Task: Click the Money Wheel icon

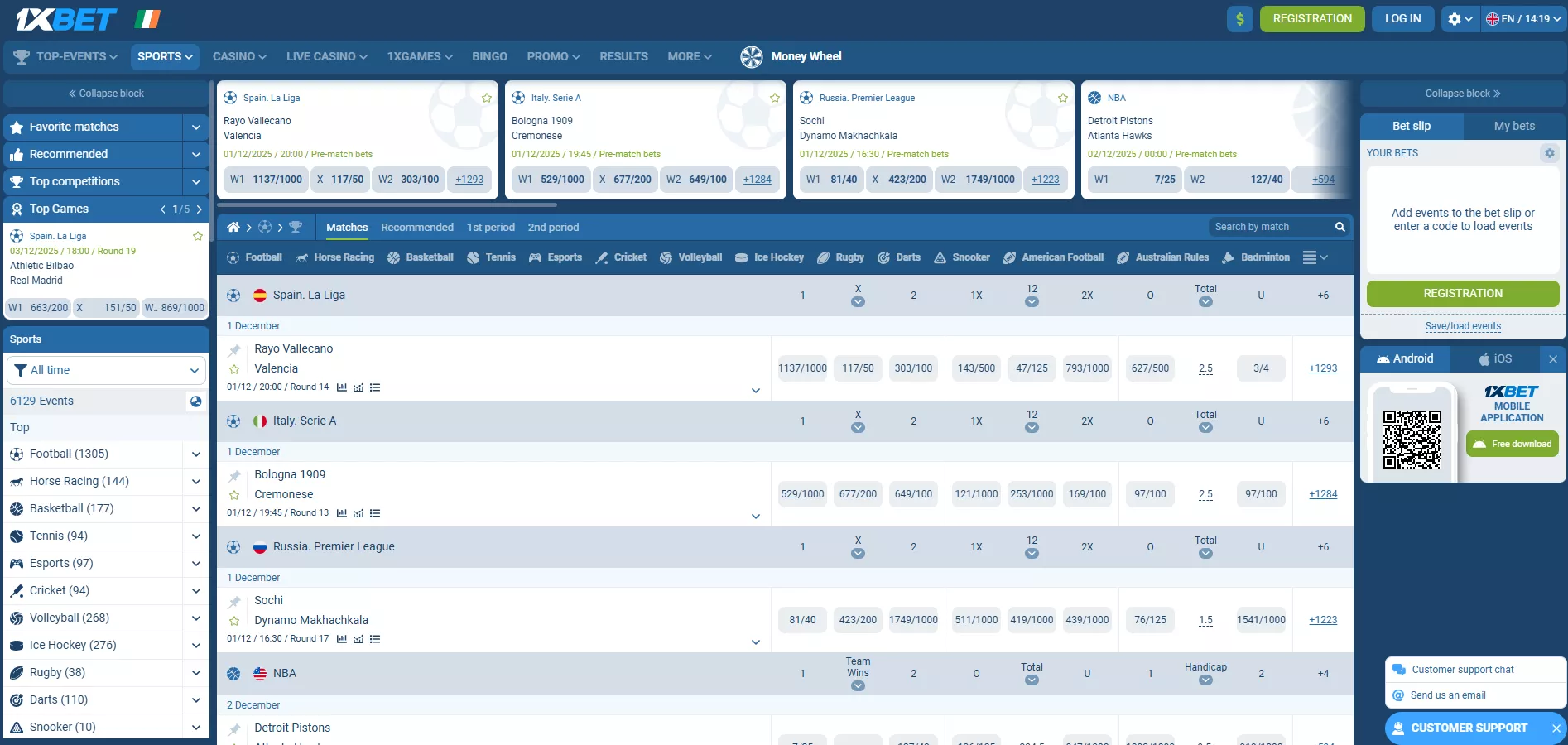Action: pyautogui.click(x=751, y=56)
